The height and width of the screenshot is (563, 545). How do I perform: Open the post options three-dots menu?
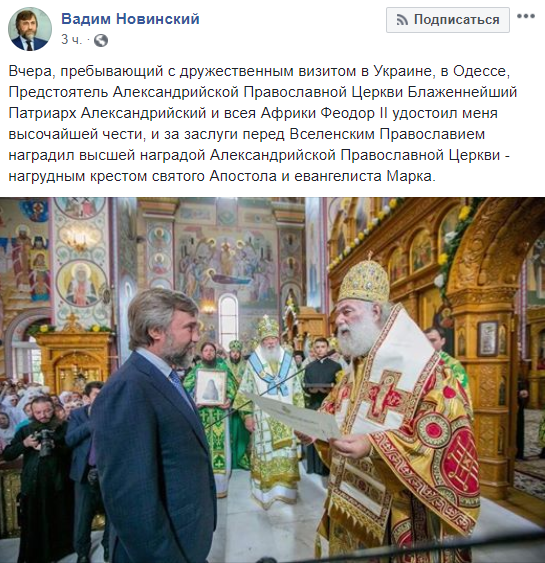[526, 16]
